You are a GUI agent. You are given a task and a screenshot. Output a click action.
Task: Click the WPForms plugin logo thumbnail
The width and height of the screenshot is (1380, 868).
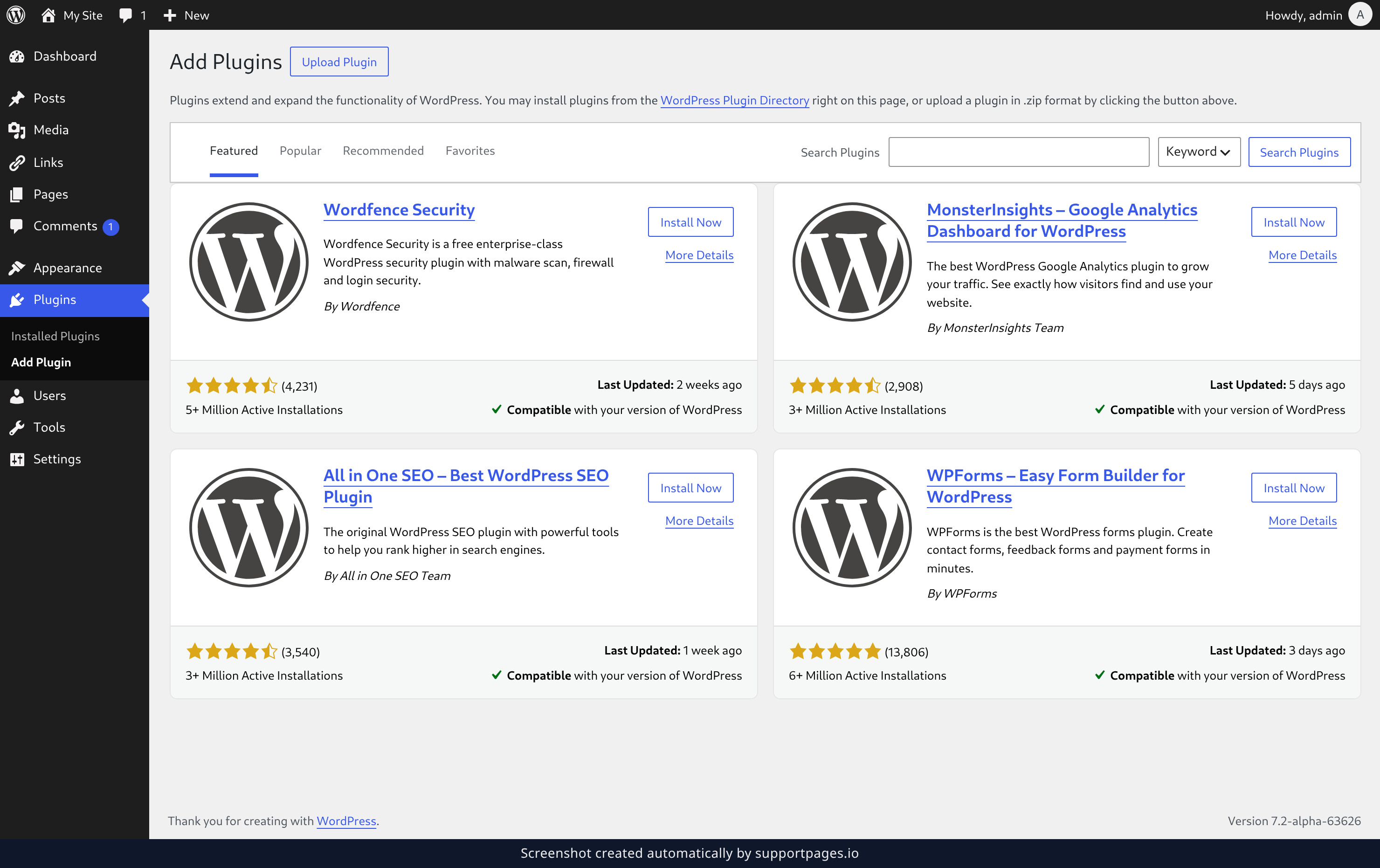(x=852, y=528)
